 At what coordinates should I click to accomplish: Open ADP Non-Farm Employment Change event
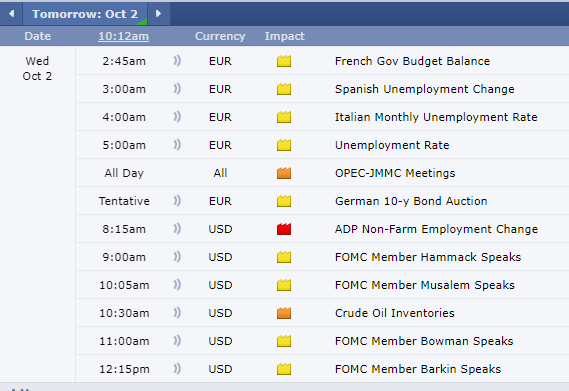pyautogui.click(x=436, y=229)
